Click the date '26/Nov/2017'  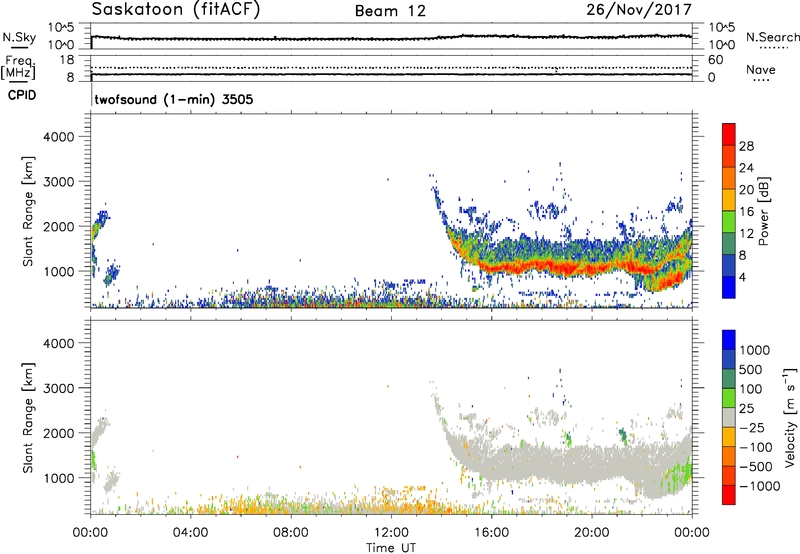639,10
